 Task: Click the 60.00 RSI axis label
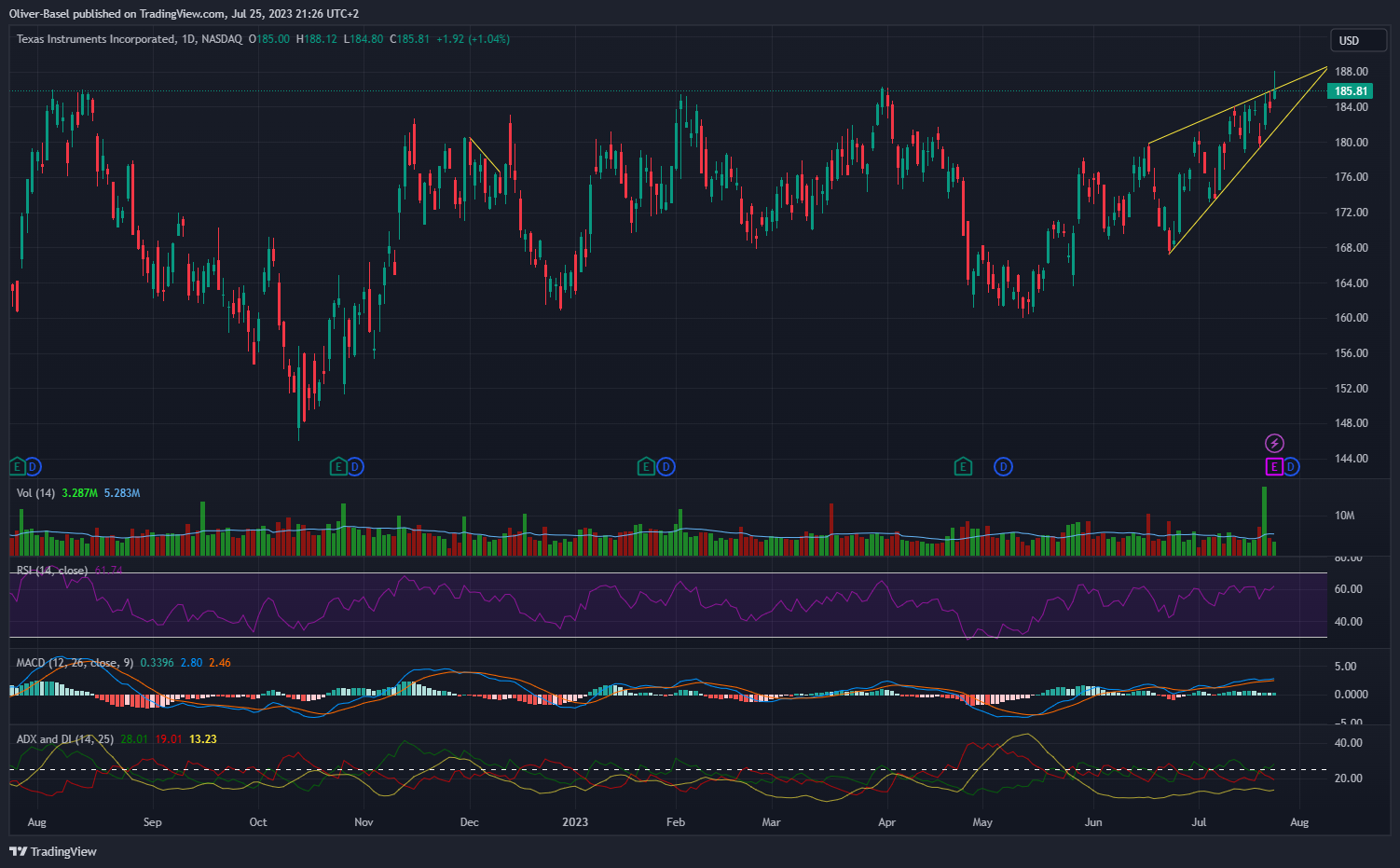[x=1348, y=589]
